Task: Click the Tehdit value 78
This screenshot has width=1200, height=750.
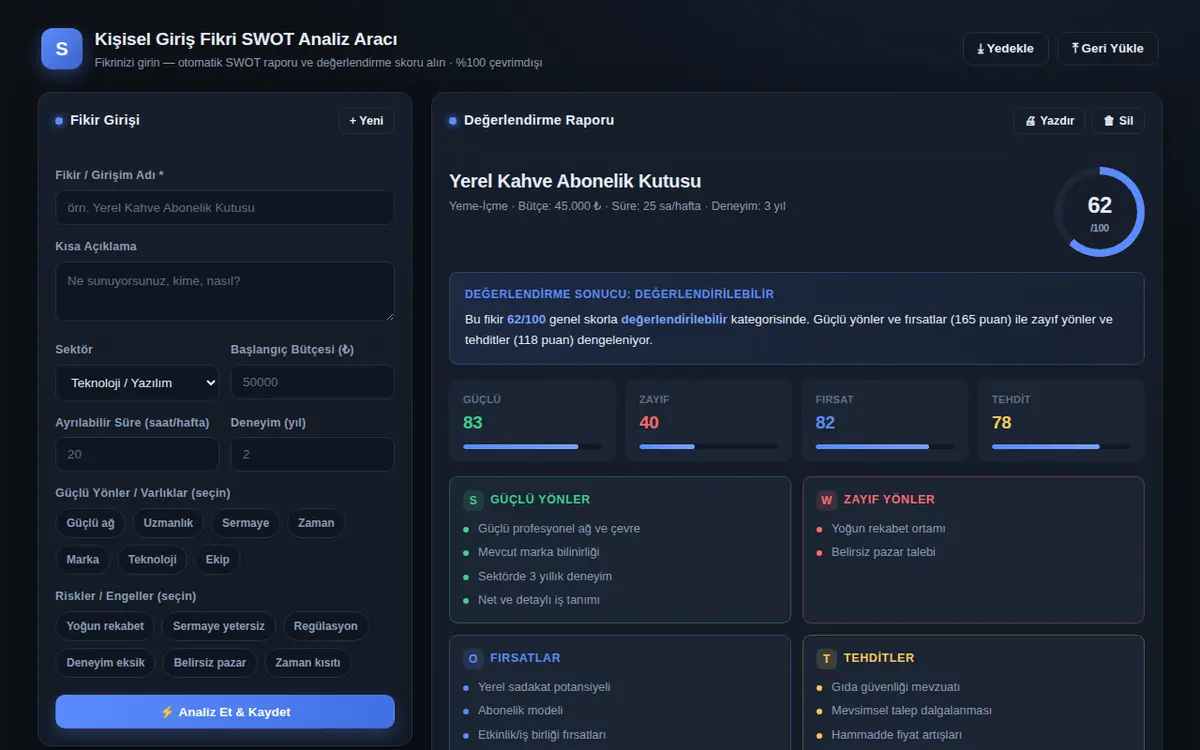Action: 1002,422
